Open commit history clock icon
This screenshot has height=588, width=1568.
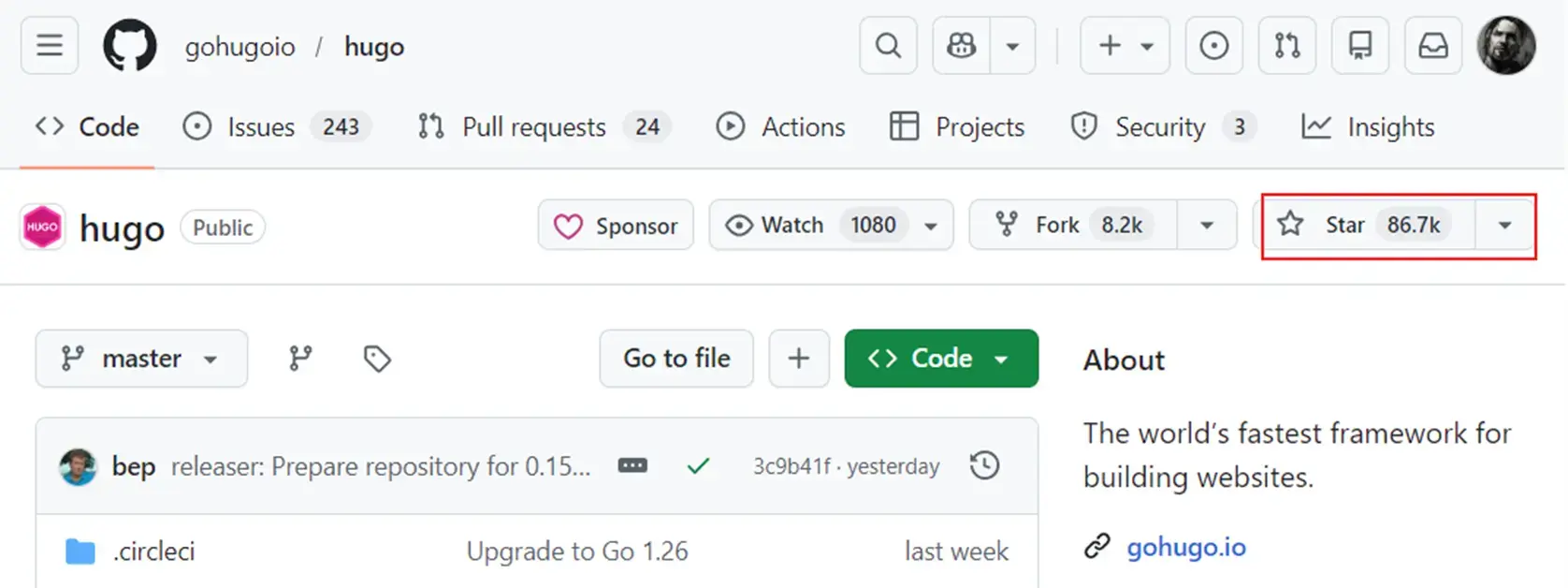984,465
